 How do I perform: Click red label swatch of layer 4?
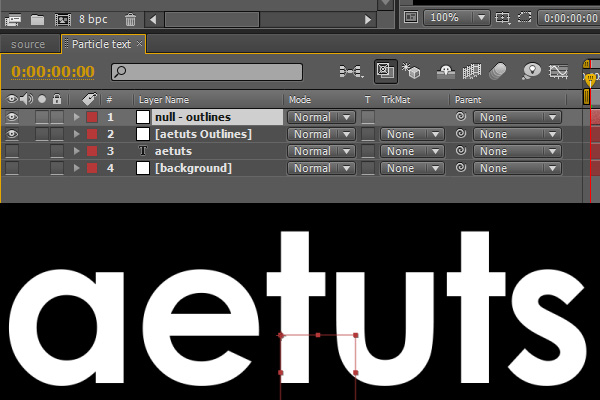coord(92,168)
